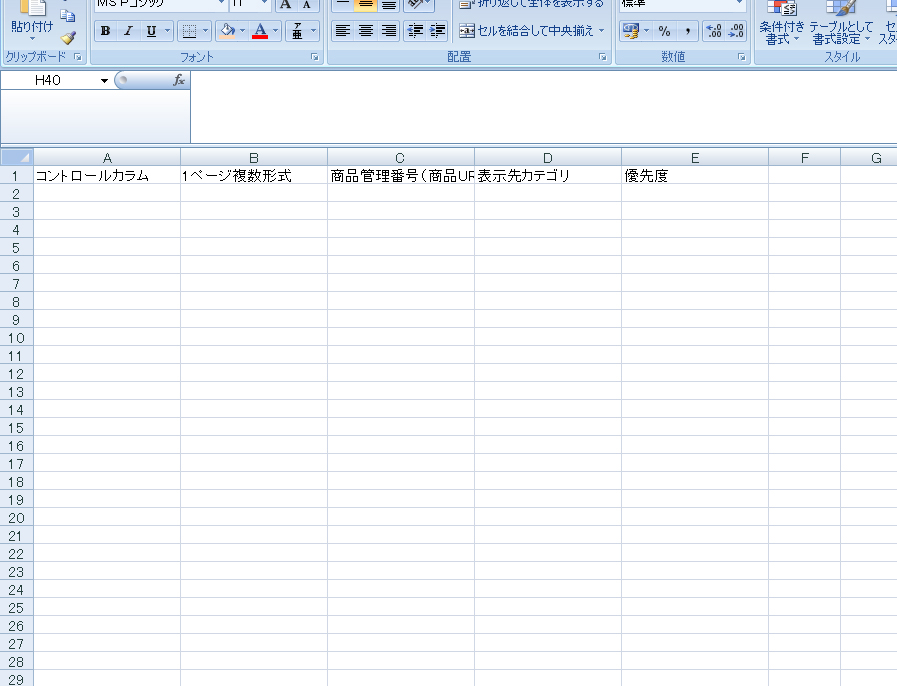Select row 10 header
The image size is (897, 686).
pyautogui.click(x=17, y=338)
